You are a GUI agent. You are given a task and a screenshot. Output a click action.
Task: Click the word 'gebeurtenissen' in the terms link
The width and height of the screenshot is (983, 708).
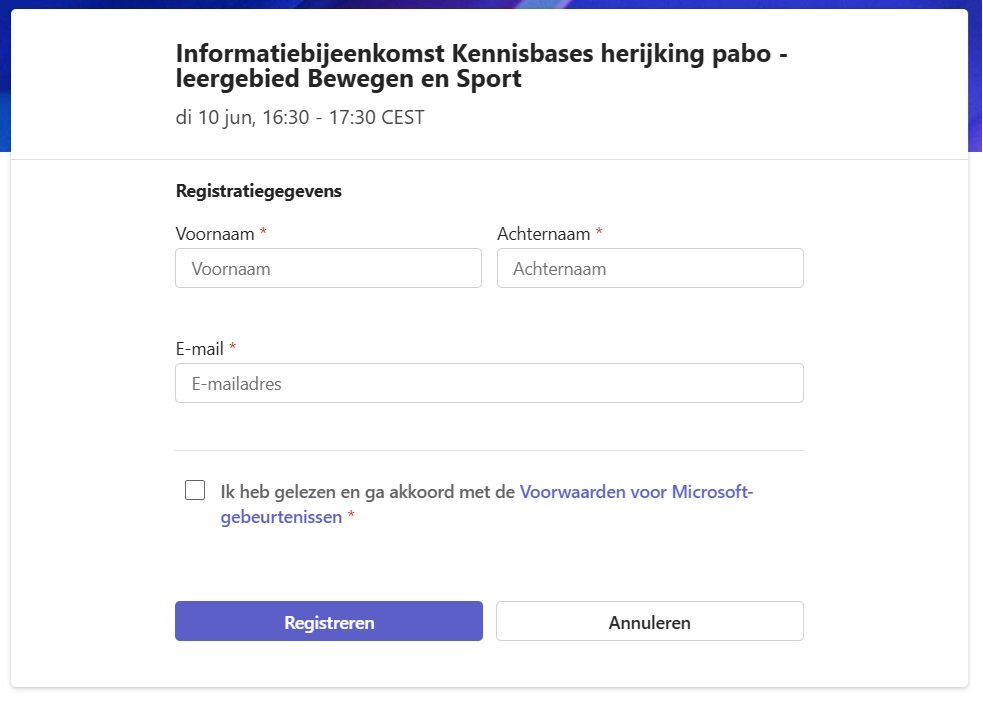[x=281, y=517]
